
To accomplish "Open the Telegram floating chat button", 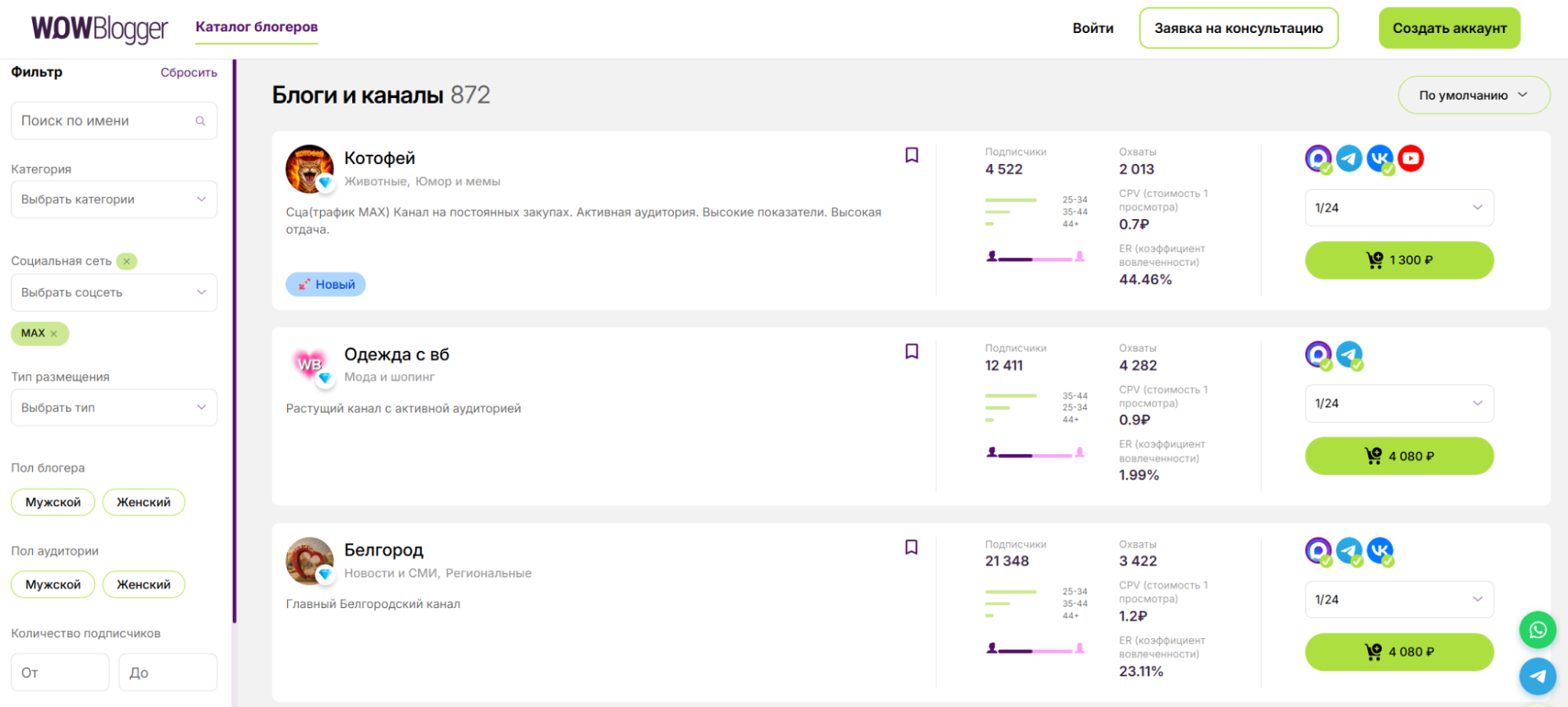I will click(x=1537, y=676).
